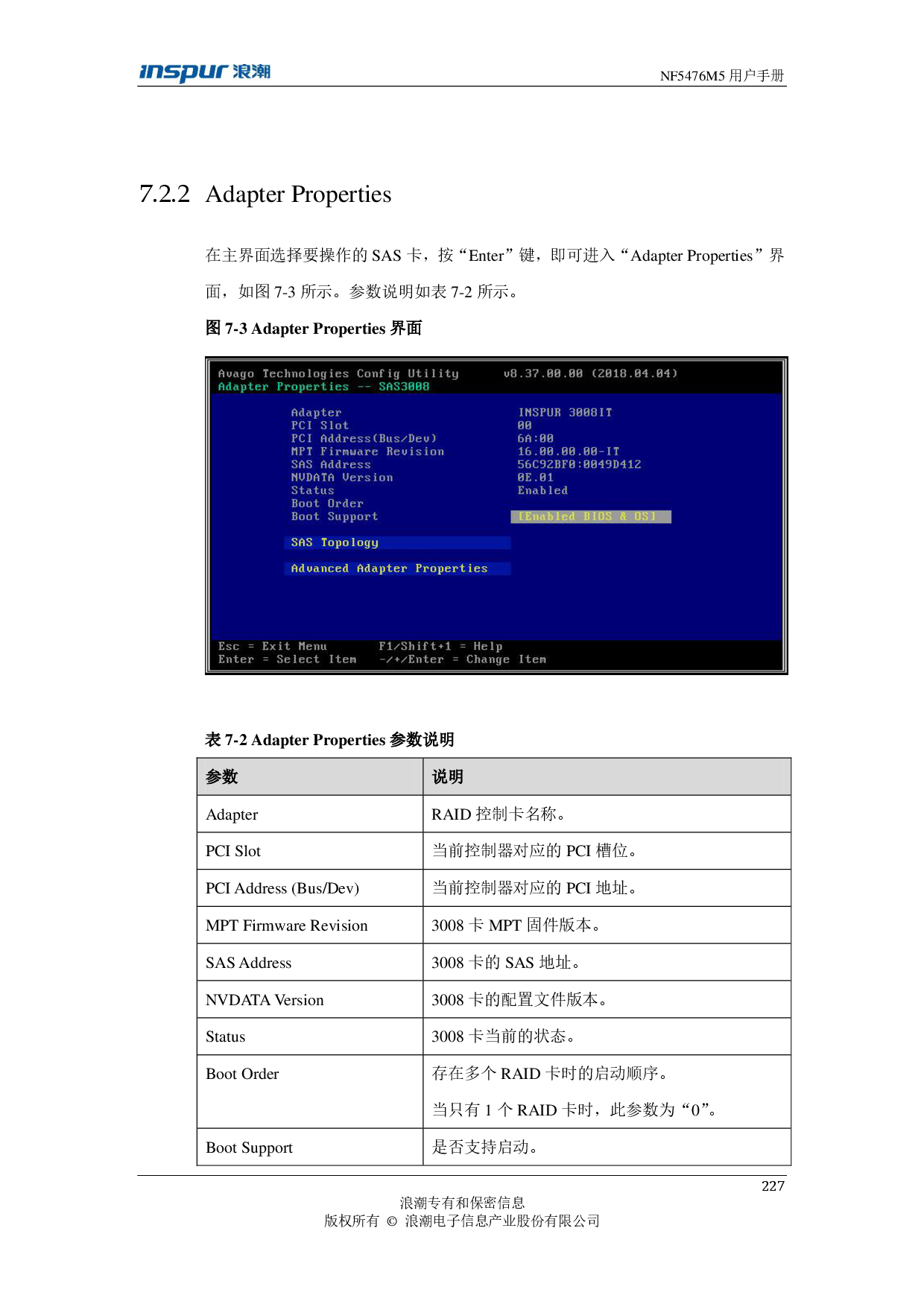Image resolution: width=924 pixels, height=1307 pixels.
Task: Click the Inspur logo at the top
Action: [204, 73]
